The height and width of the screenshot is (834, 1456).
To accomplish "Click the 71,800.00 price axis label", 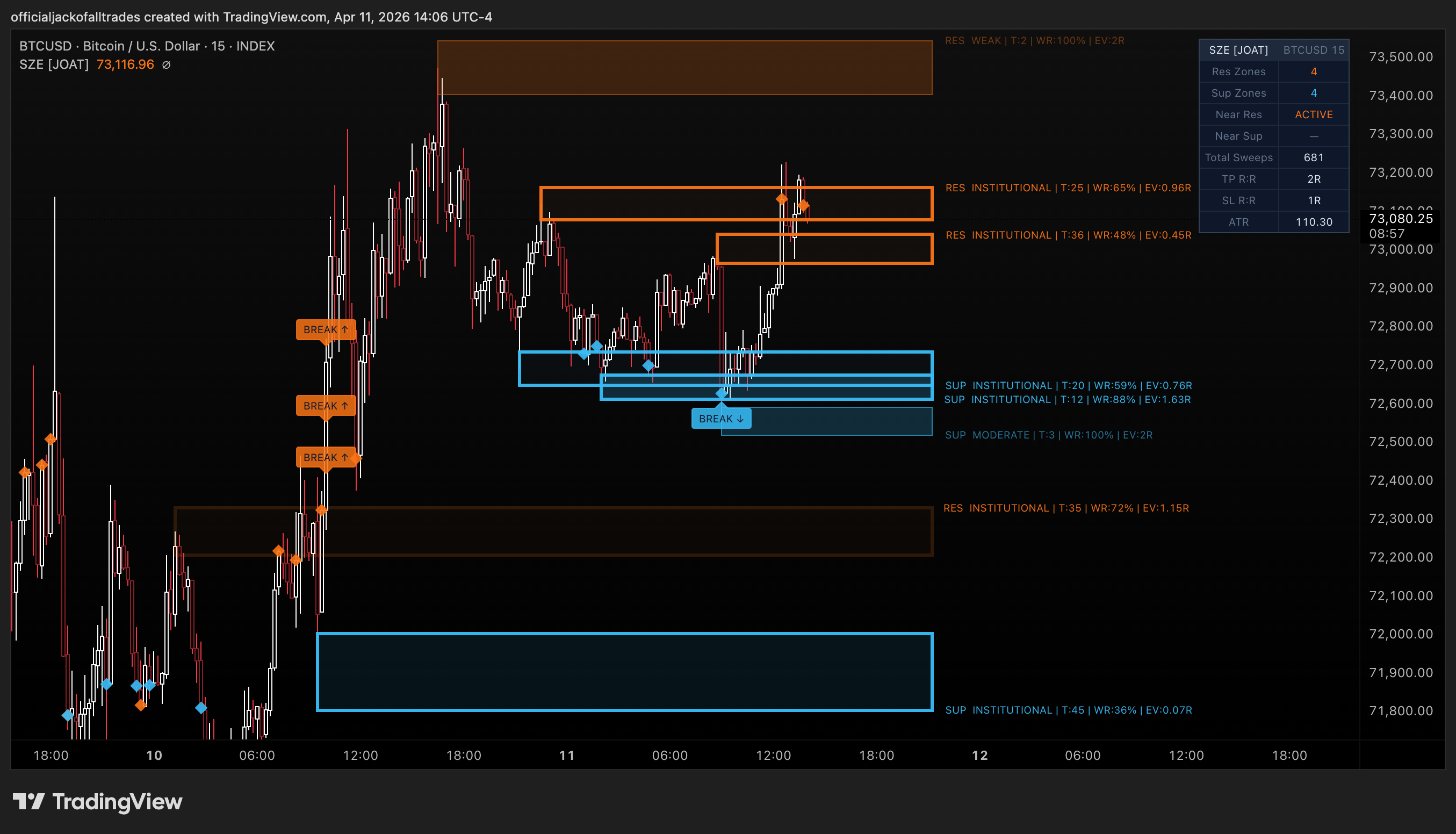I will click(x=1401, y=710).
